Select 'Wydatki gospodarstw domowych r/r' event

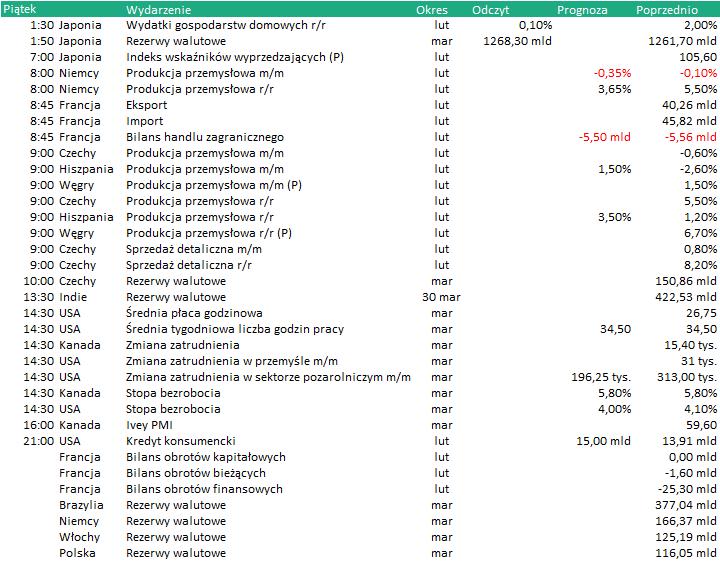pos(226,25)
